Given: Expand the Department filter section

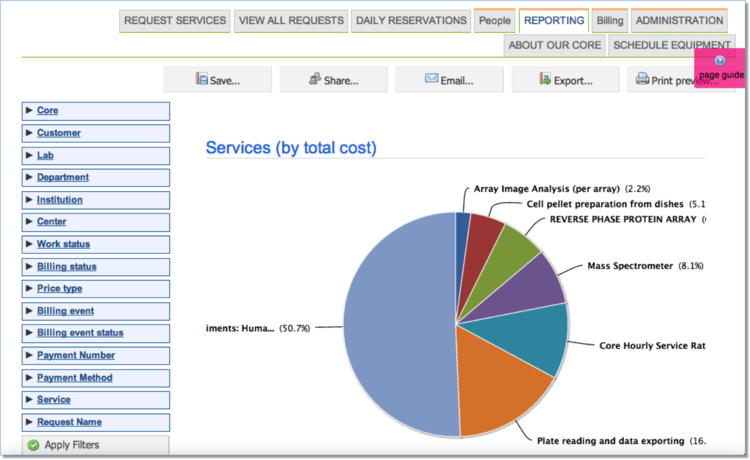Looking at the screenshot, I should pyautogui.click(x=62, y=177).
